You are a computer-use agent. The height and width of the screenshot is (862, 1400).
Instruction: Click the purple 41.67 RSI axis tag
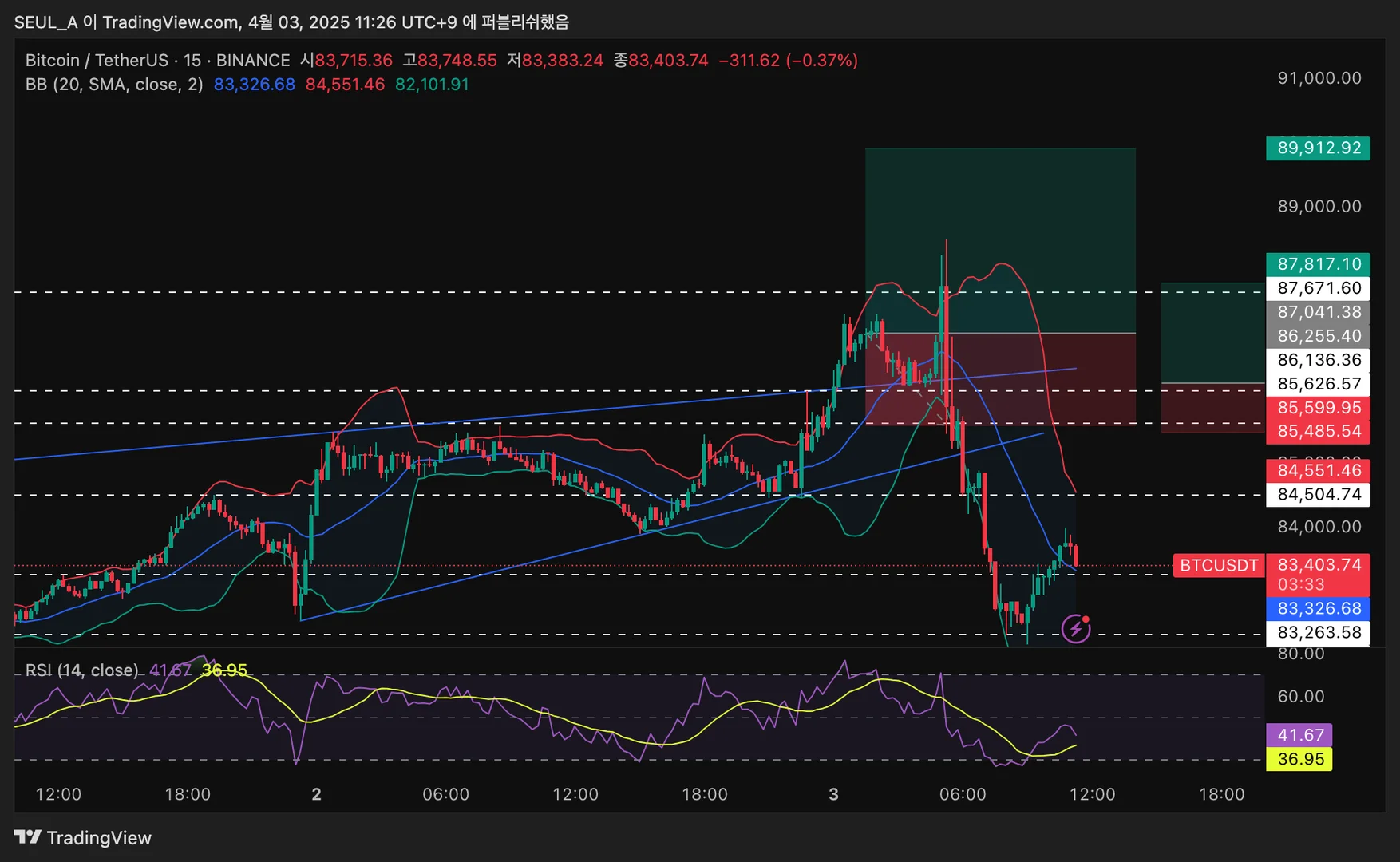click(x=1299, y=735)
